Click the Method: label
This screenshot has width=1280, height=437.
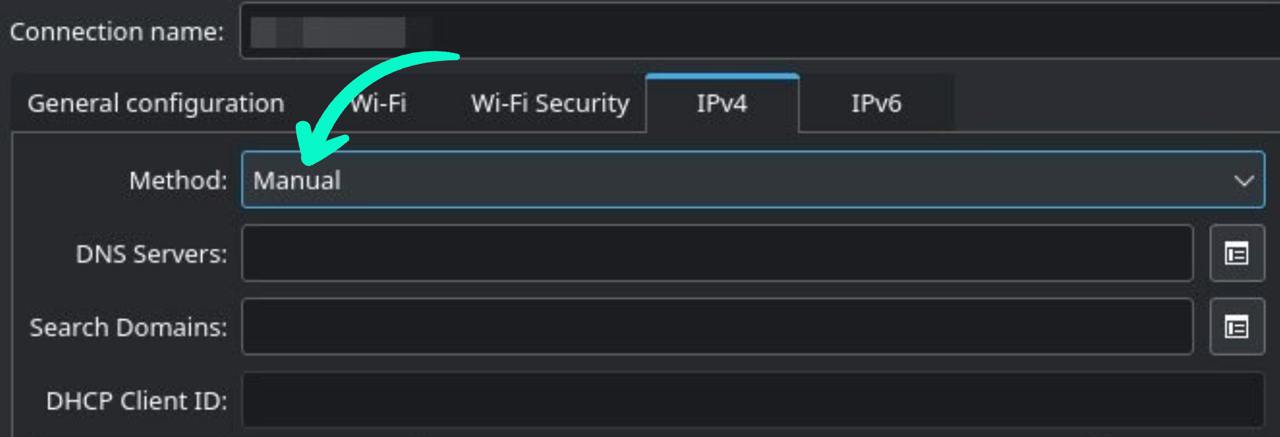click(x=178, y=181)
